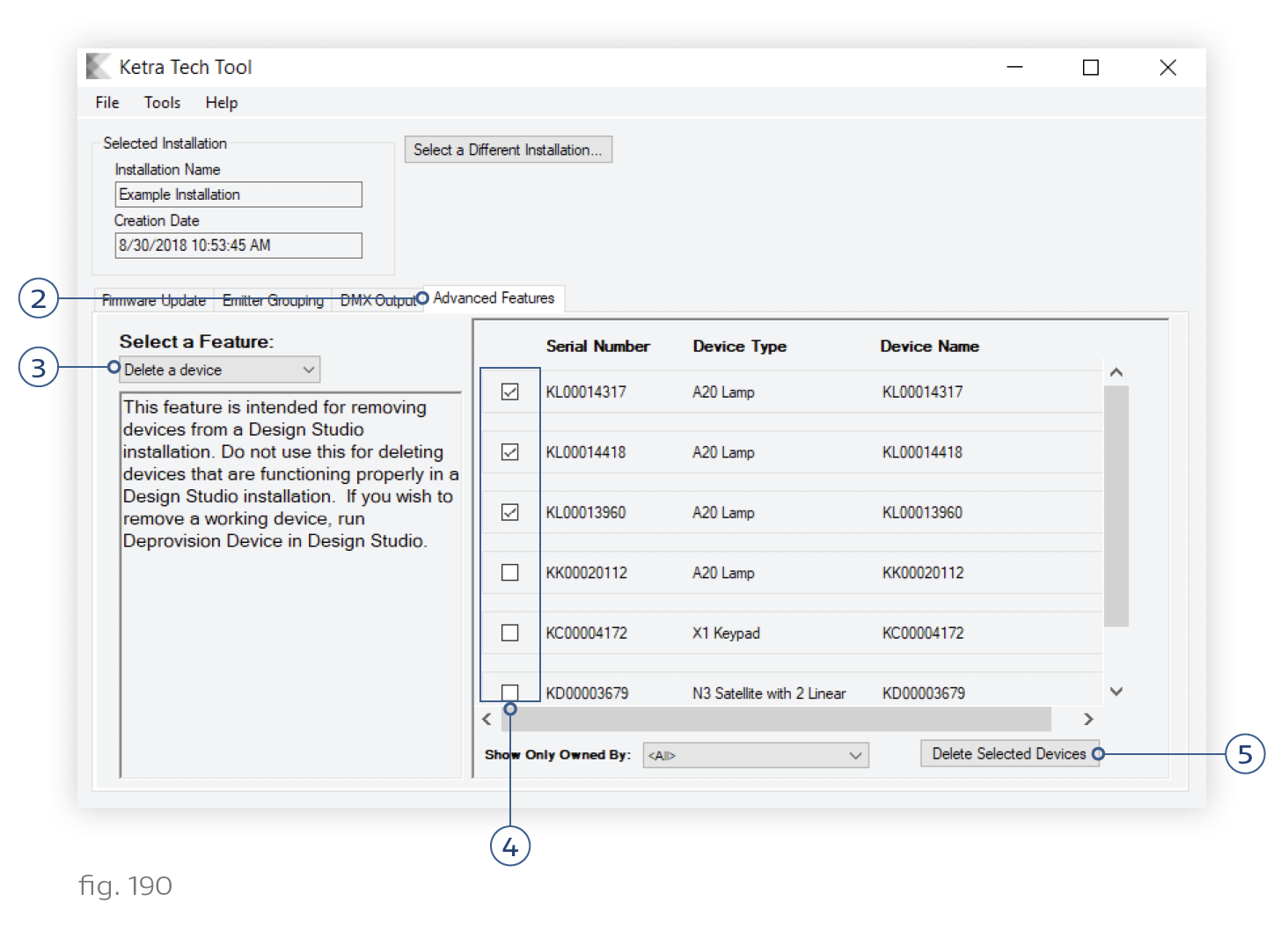Minimize the Ketra Tech Tool window
This screenshot has width=1288, height=931.
coord(1014,67)
